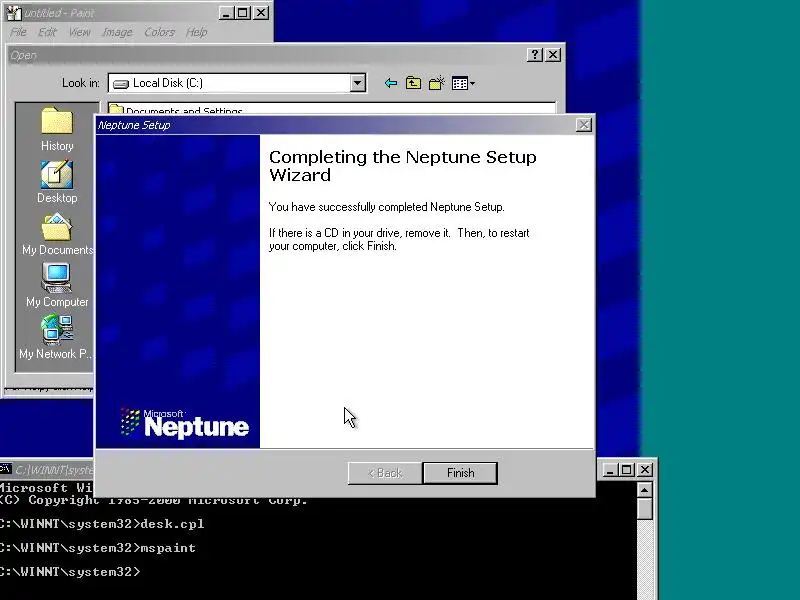Open Paint Image menu
Image resolution: width=800 pixels, height=600 pixels.
pyautogui.click(x=117, y=32)
